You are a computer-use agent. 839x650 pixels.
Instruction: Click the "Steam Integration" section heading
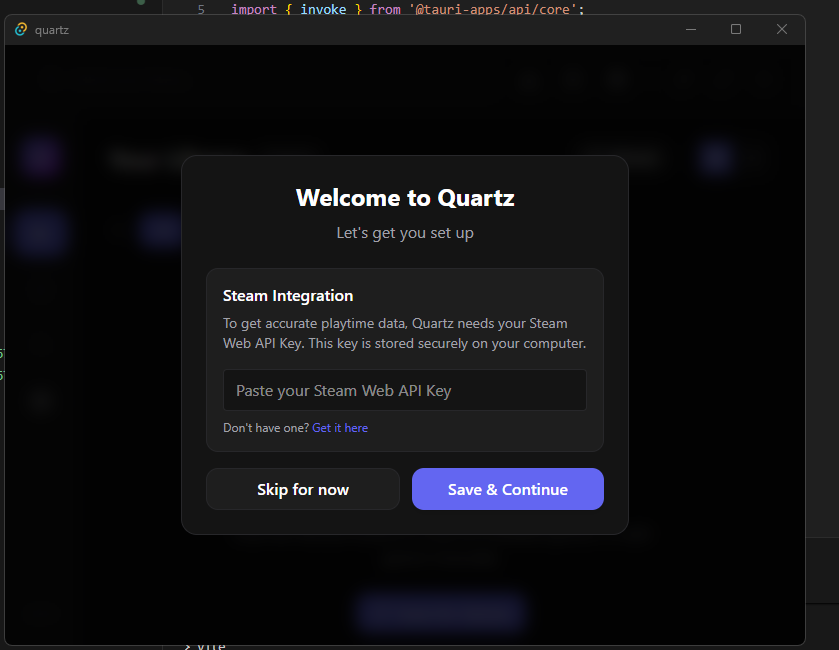pyautogui.click(x=288, y=296)
